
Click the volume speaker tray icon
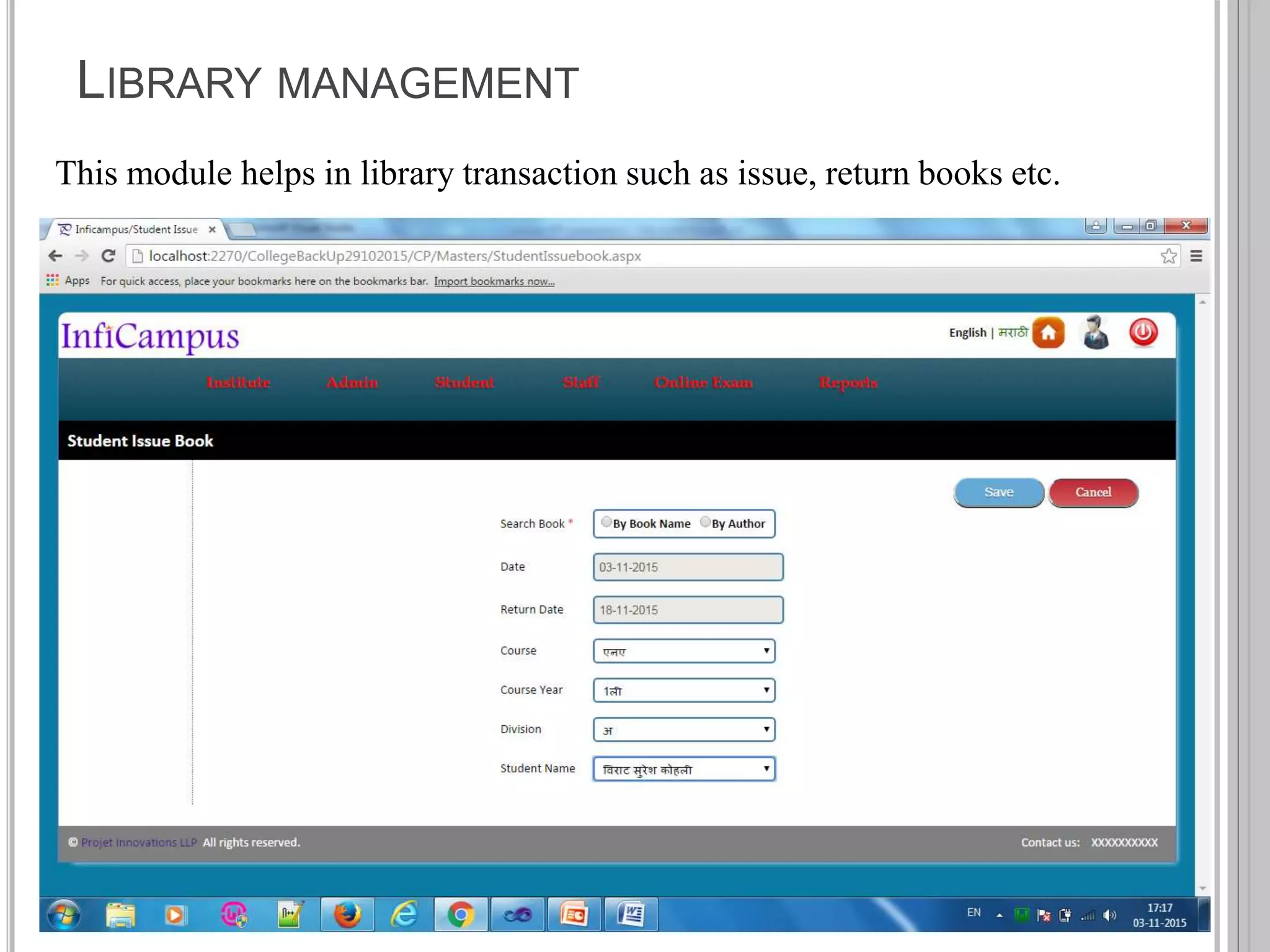[1109, 915]
